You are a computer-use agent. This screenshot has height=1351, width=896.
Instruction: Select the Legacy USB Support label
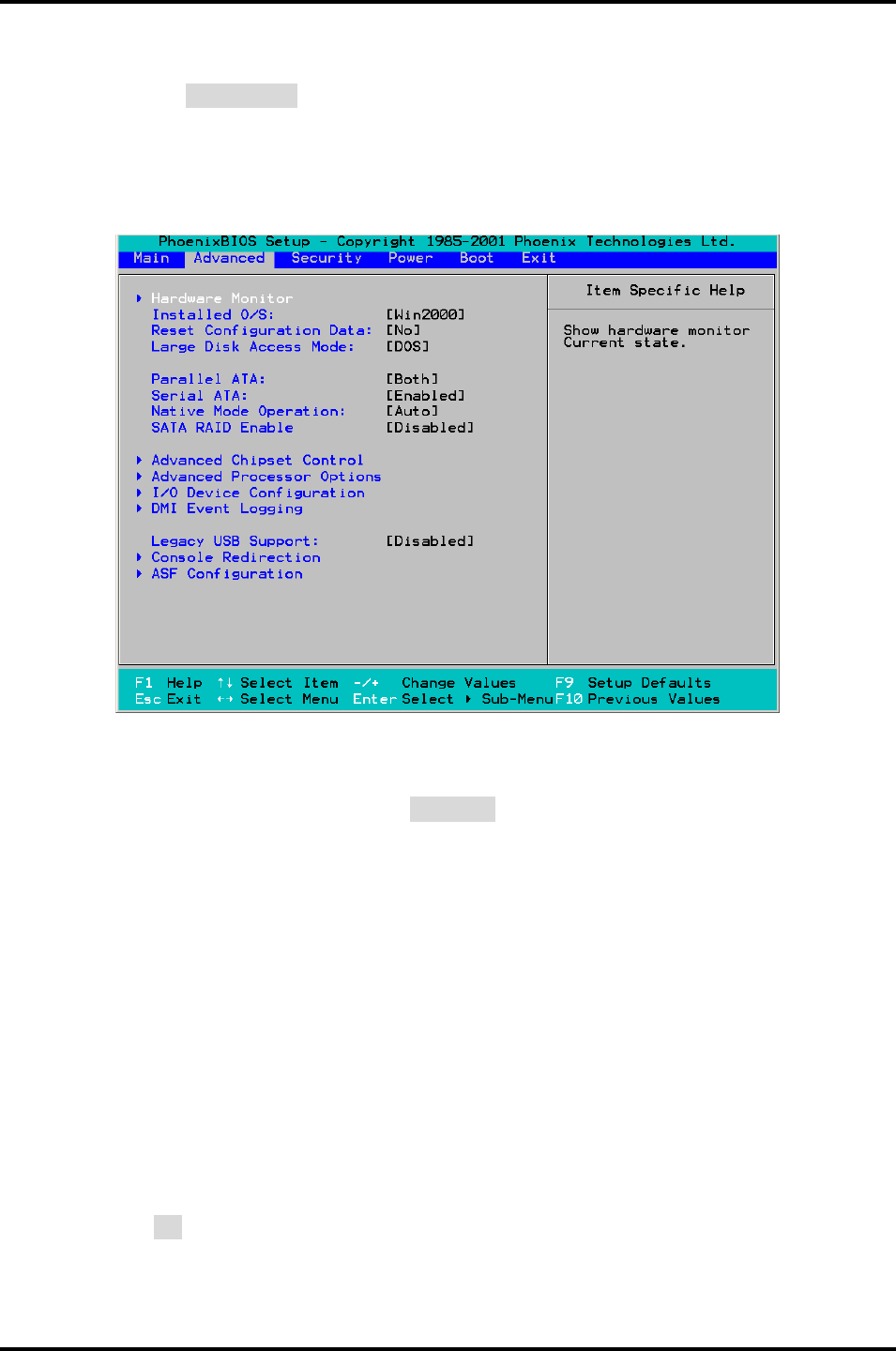tap(235, 541)
